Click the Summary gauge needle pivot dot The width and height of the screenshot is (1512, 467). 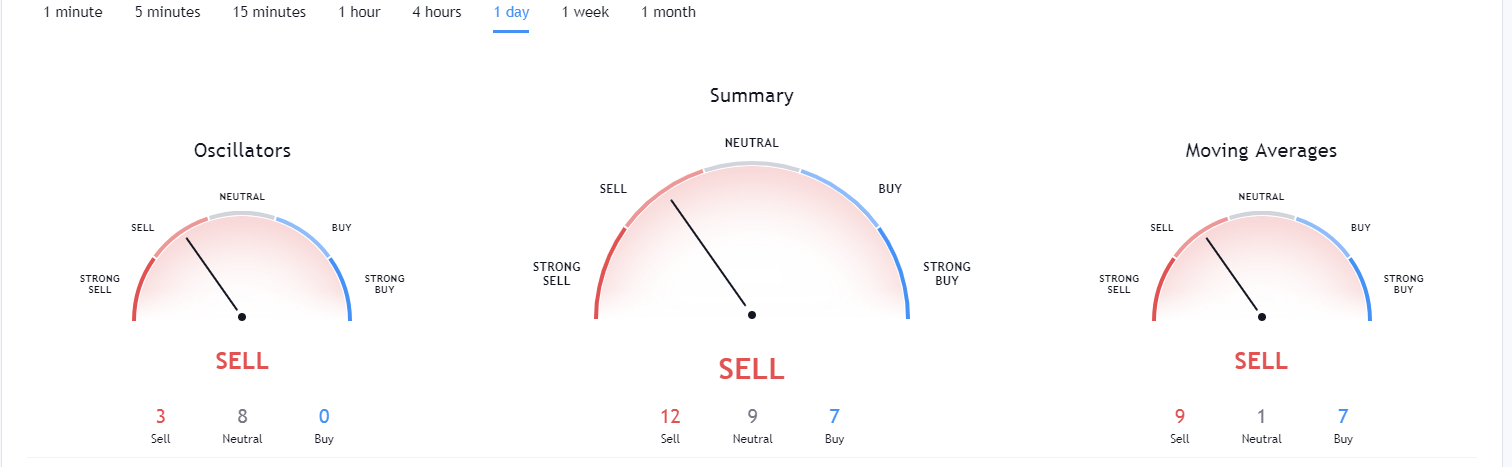(x=752, y=315)
